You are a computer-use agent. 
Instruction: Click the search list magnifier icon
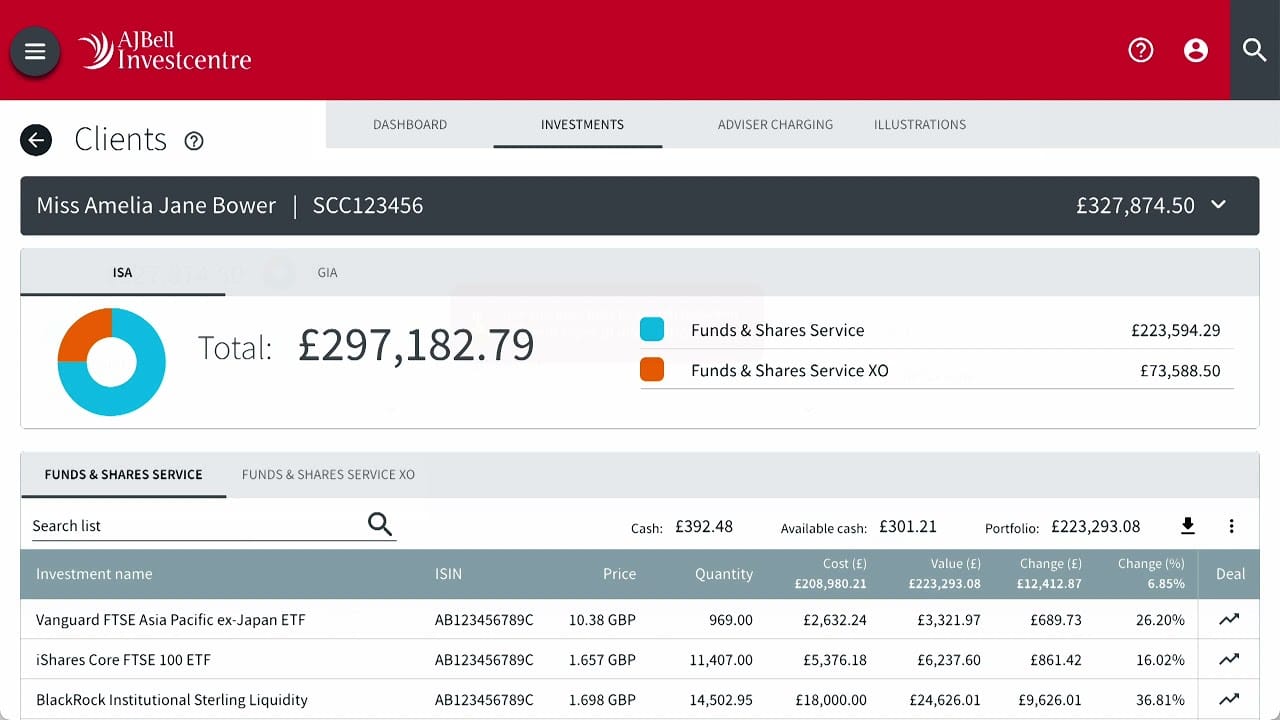click(380, 524)
